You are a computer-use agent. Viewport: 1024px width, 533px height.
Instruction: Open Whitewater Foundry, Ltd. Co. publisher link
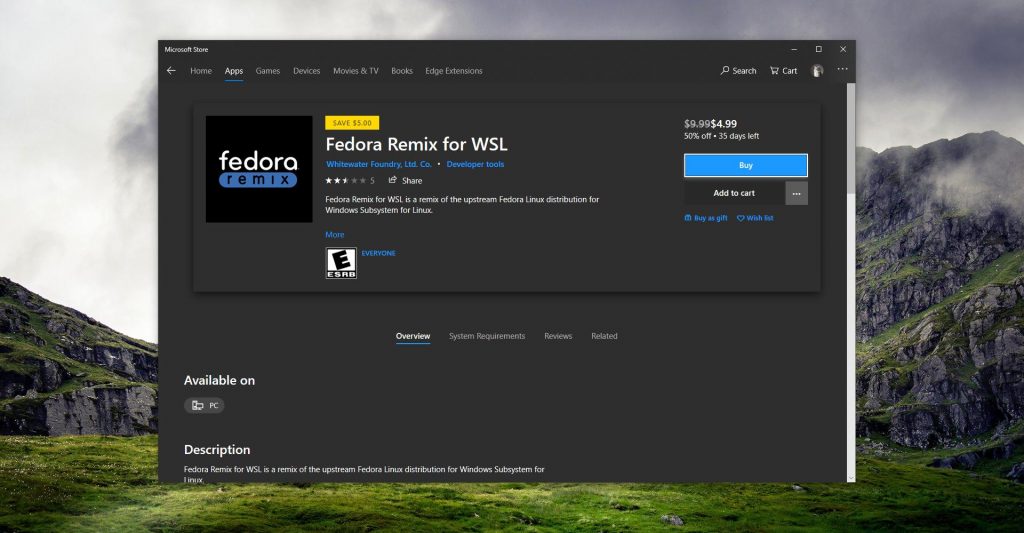(379, 164)
